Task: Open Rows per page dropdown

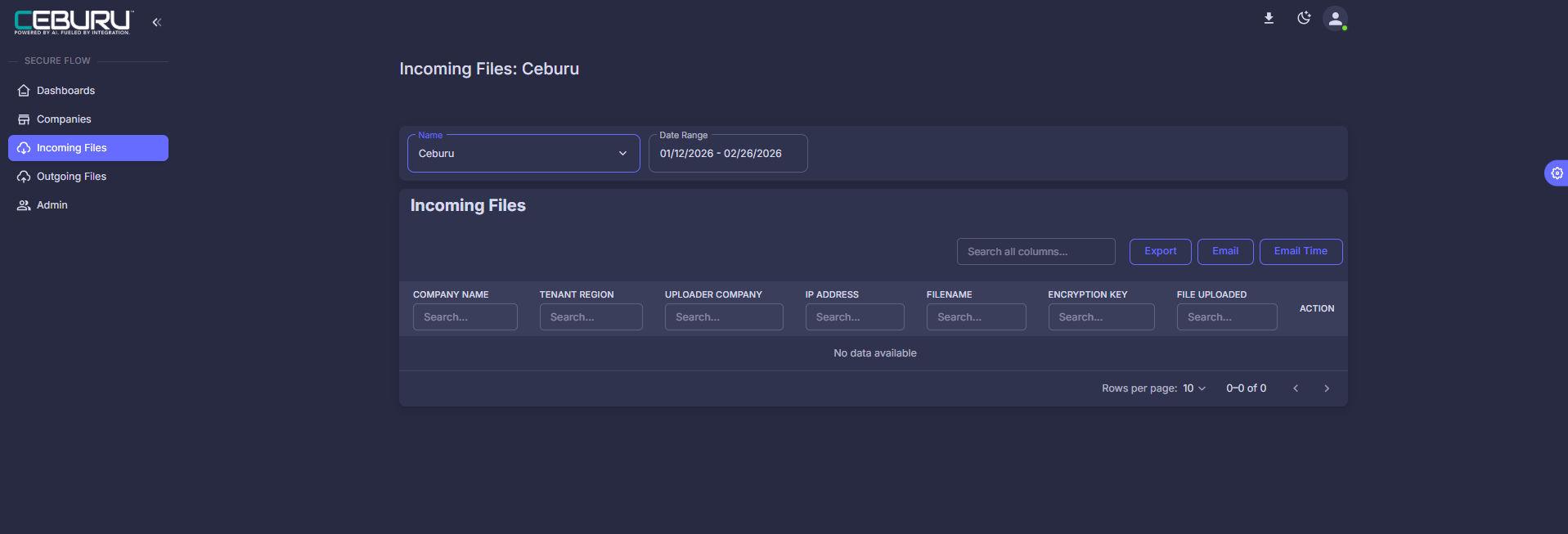Action: (1194, 388)
